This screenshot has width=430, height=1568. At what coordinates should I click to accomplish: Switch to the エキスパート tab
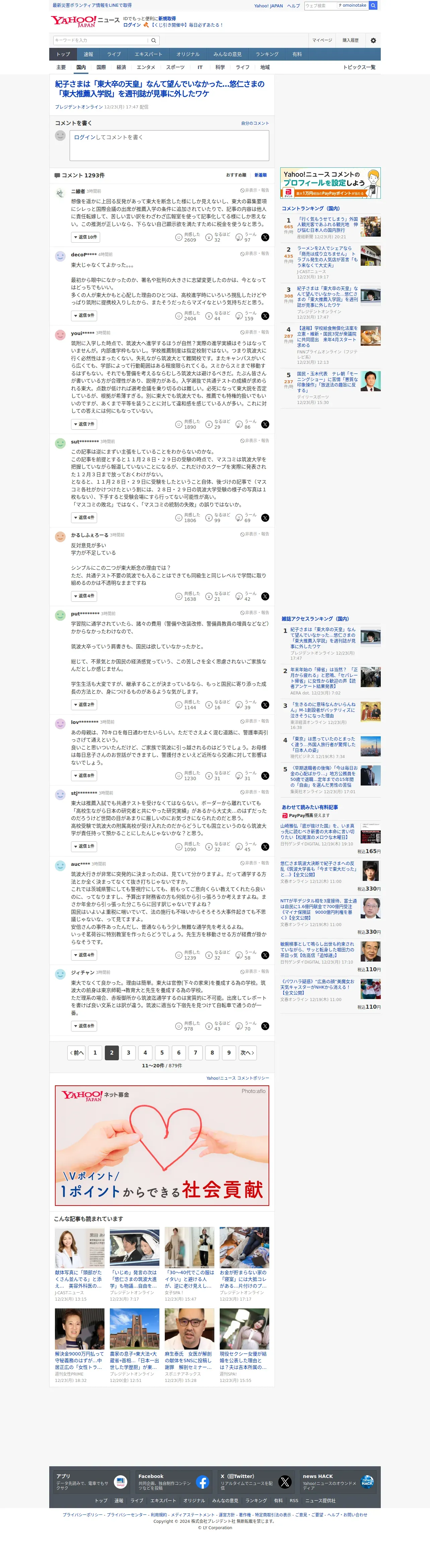149,54
